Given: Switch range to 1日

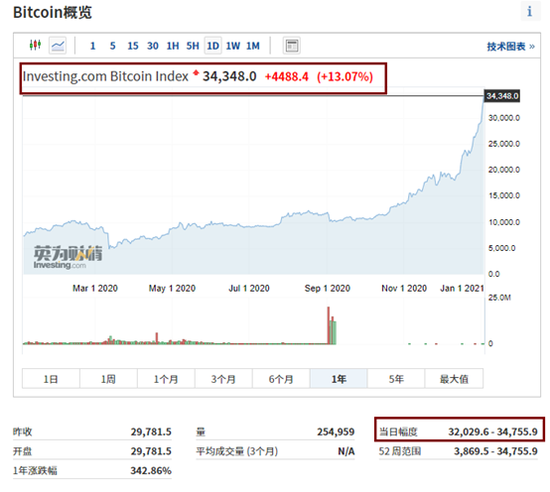Looking at the screenshot, I should (51, 379).
